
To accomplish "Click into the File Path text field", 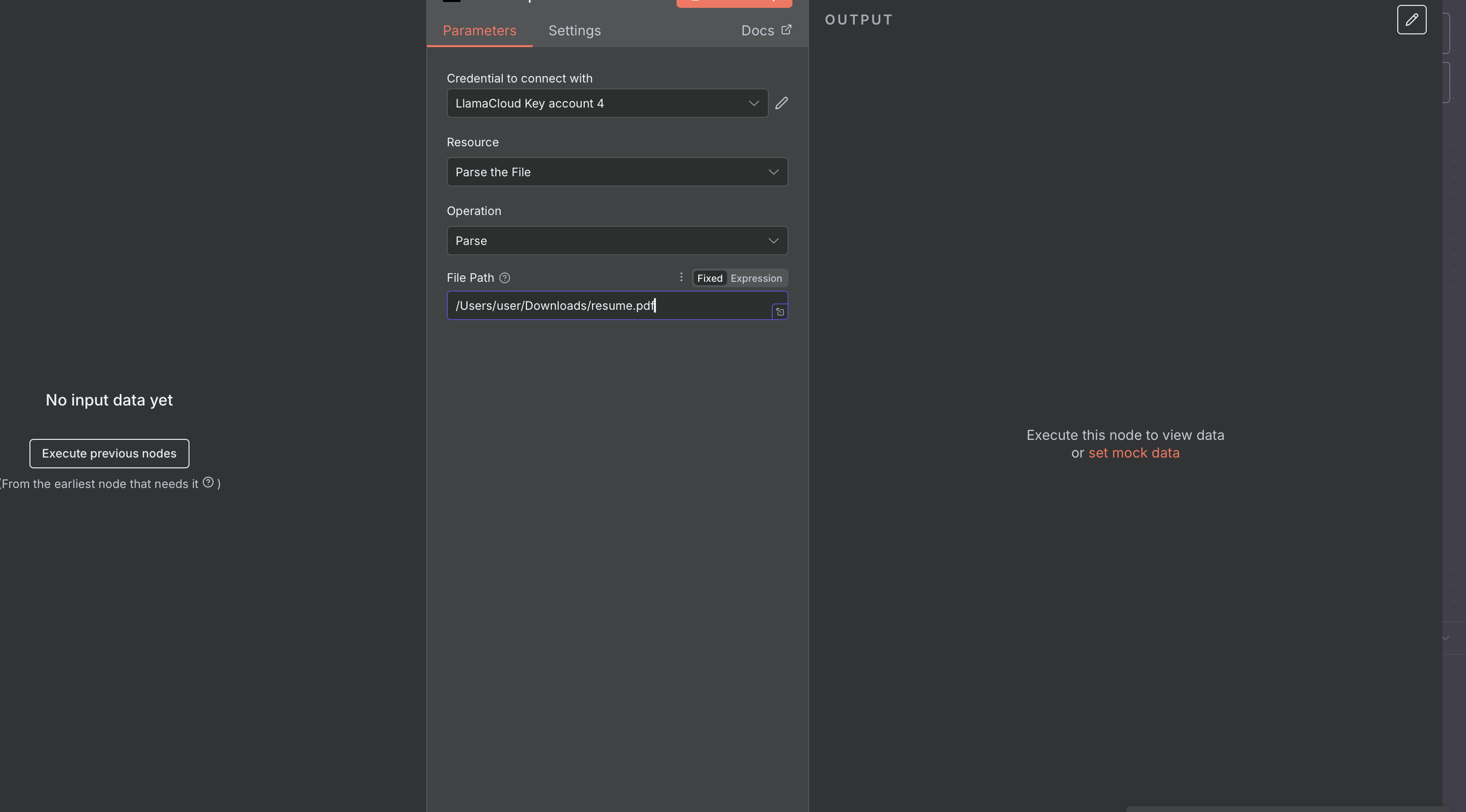I will click(x=609, y=305).
